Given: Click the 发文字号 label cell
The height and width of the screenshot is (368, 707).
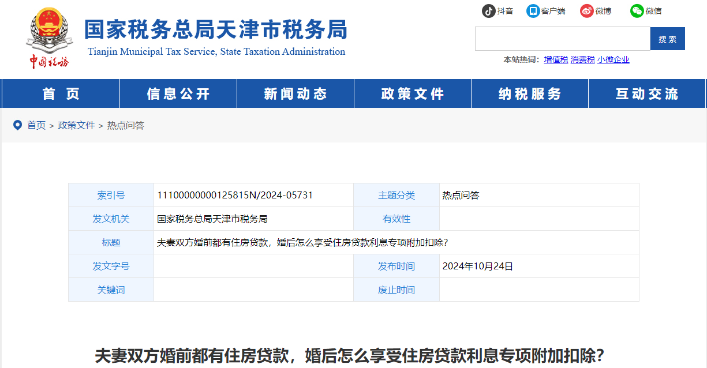Looking at the screenshot, I should coord(111,266).
